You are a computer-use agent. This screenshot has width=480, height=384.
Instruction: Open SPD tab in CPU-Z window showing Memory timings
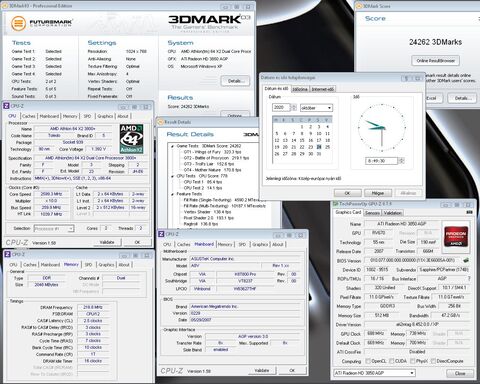(88, 265)
